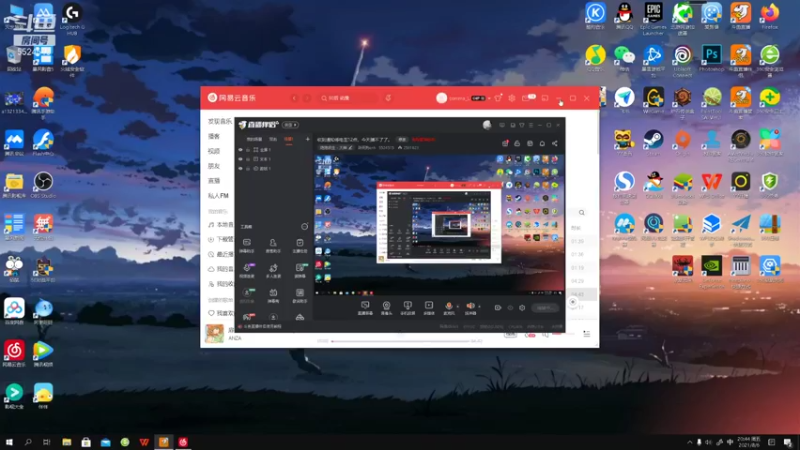Click the start streaming pill button

[544, 308]
